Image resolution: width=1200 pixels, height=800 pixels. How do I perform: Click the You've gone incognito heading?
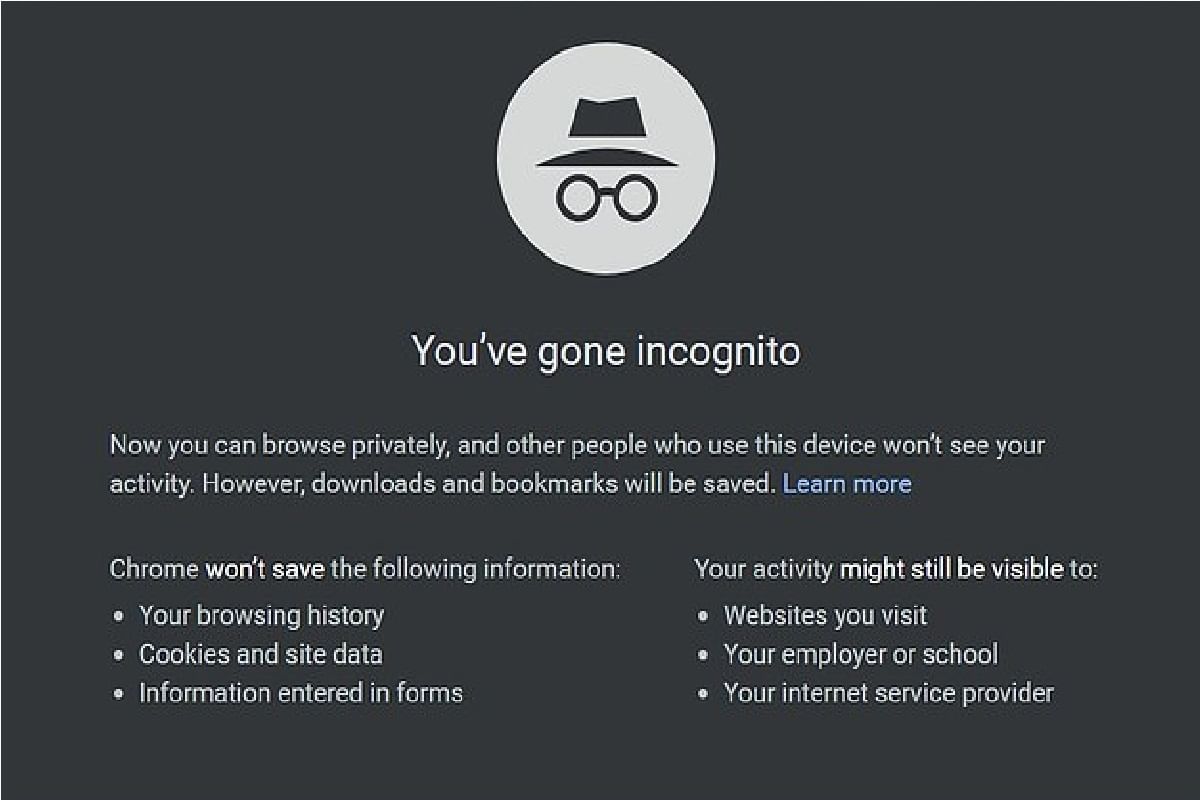coord(604,352)
